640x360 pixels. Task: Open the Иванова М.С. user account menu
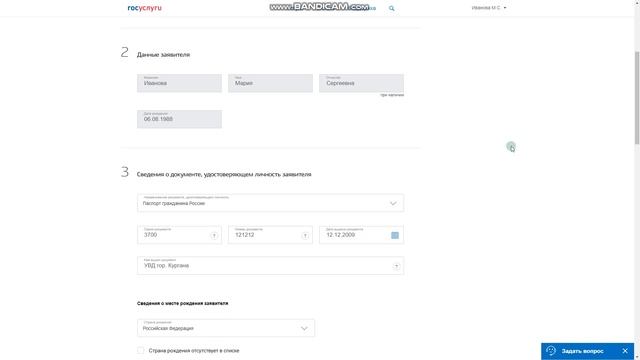(x=489, y=8)
